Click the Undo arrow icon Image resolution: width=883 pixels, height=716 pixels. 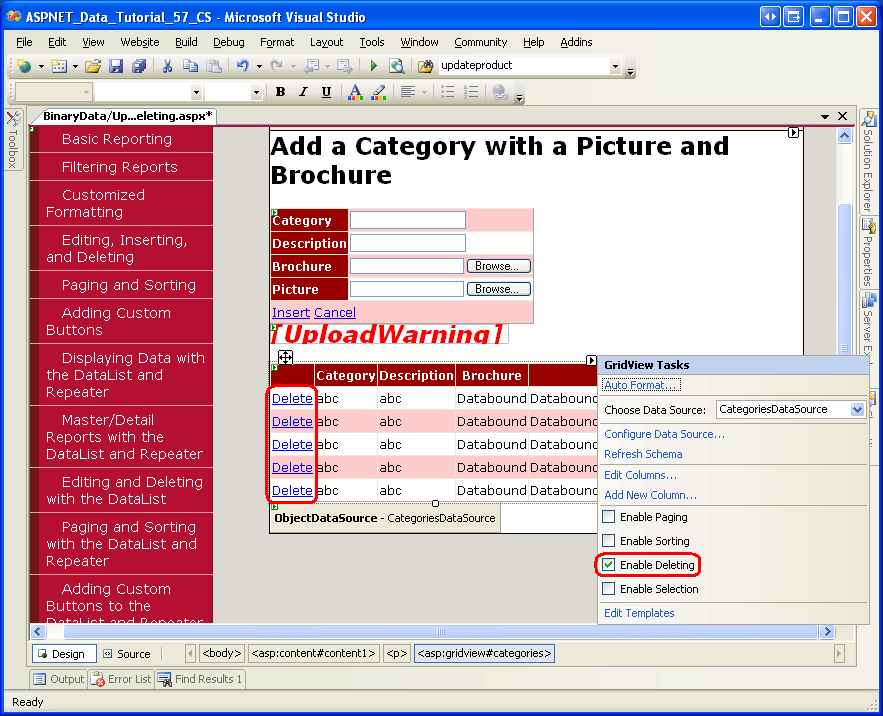(242, 66)
